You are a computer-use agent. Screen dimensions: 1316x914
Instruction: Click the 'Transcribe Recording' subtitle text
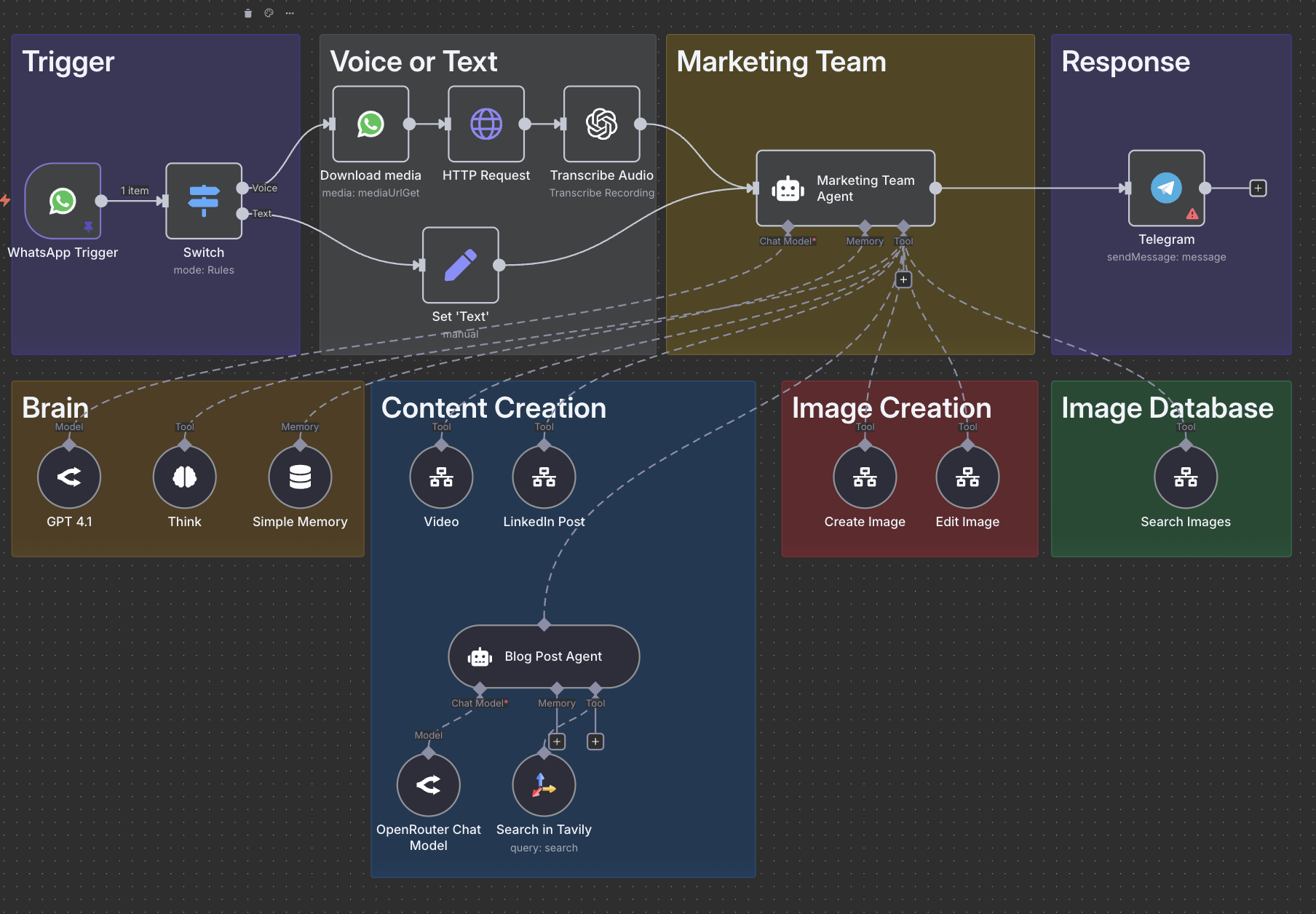[602, 193]
